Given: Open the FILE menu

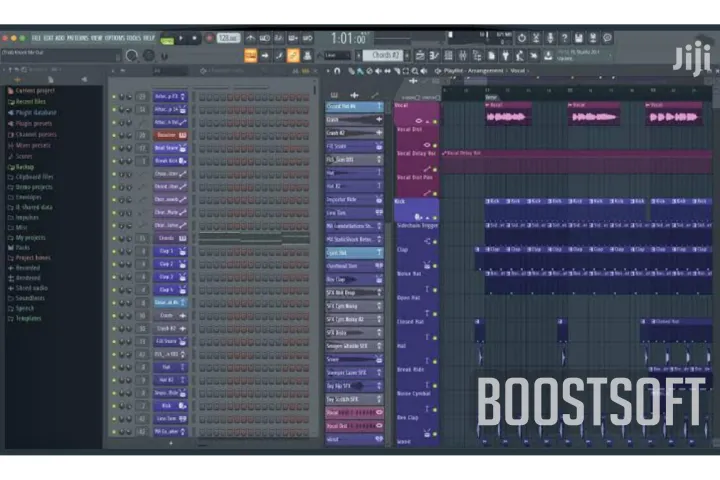Looking at the screenshot, I should coord(36,38).
